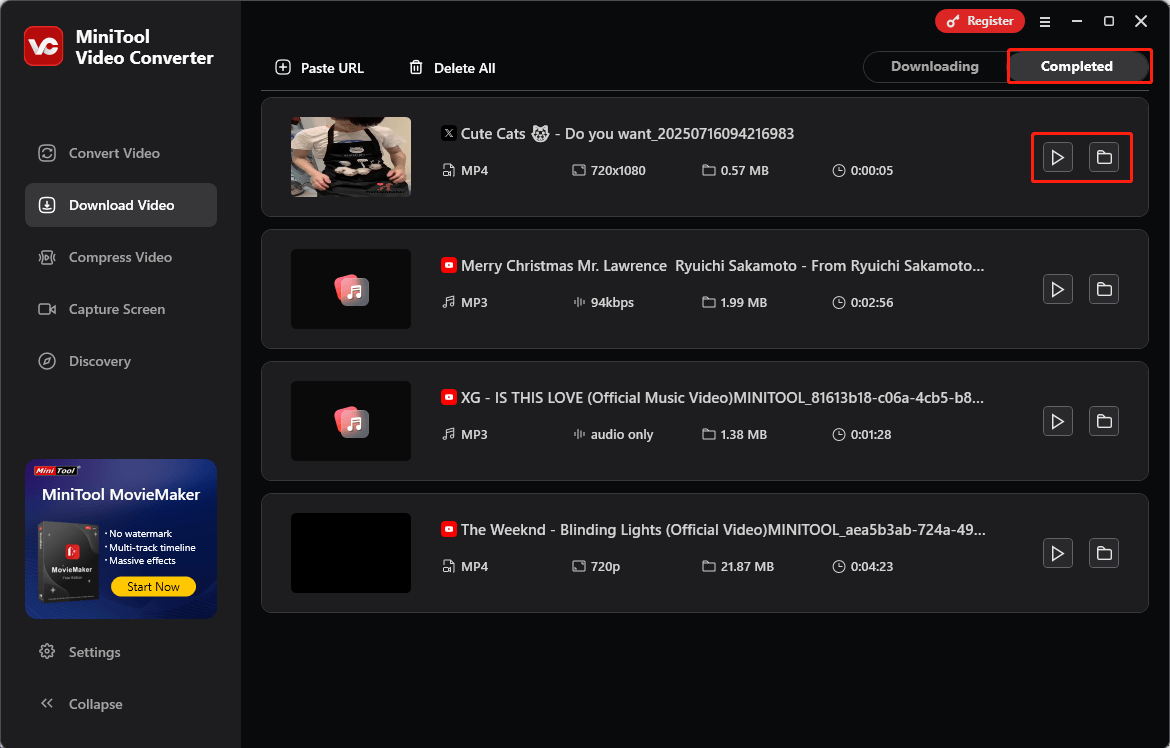Click The Weeknd - Blinding Lights title

coord(723,530)
